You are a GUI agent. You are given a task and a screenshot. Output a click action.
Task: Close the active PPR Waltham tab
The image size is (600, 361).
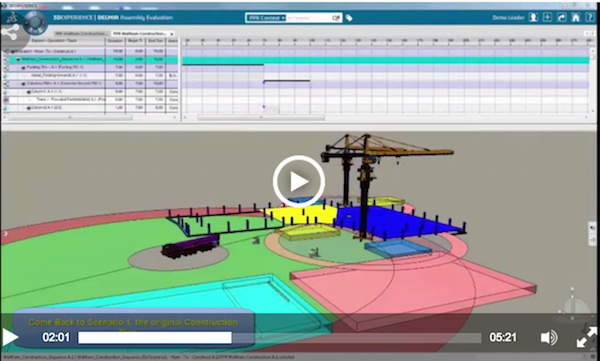coord(172,34)
